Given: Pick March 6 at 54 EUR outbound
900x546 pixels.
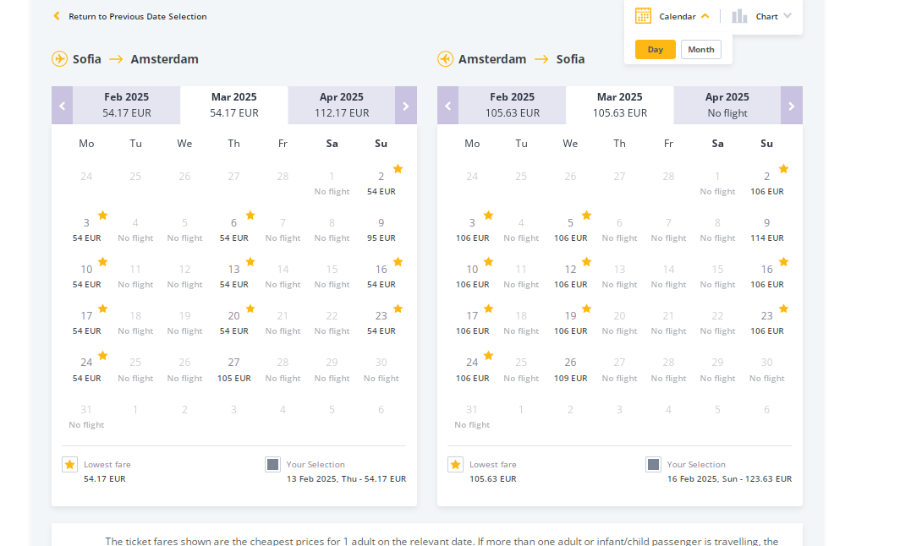Looking at the screenshot, I should (234, 230).
